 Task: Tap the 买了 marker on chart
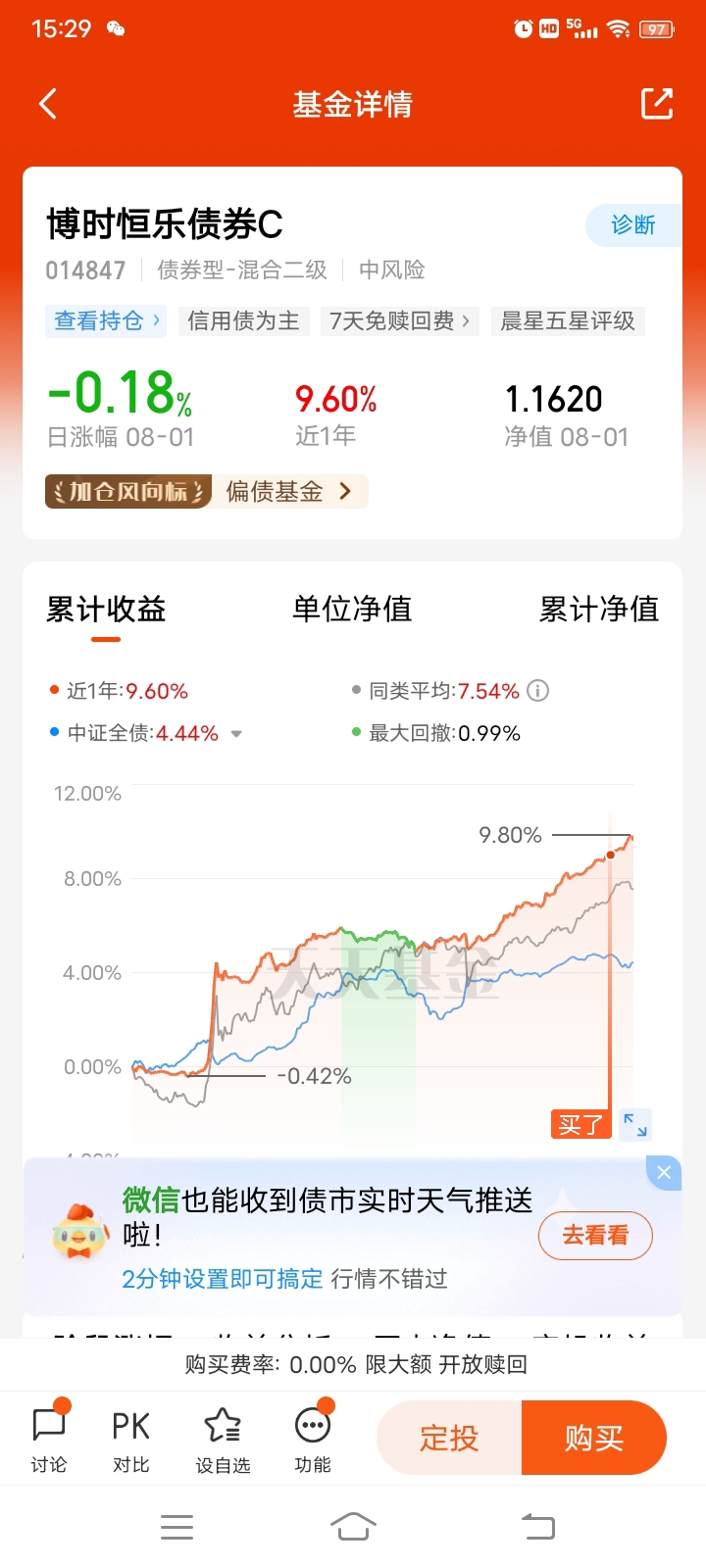[580, 1124]
